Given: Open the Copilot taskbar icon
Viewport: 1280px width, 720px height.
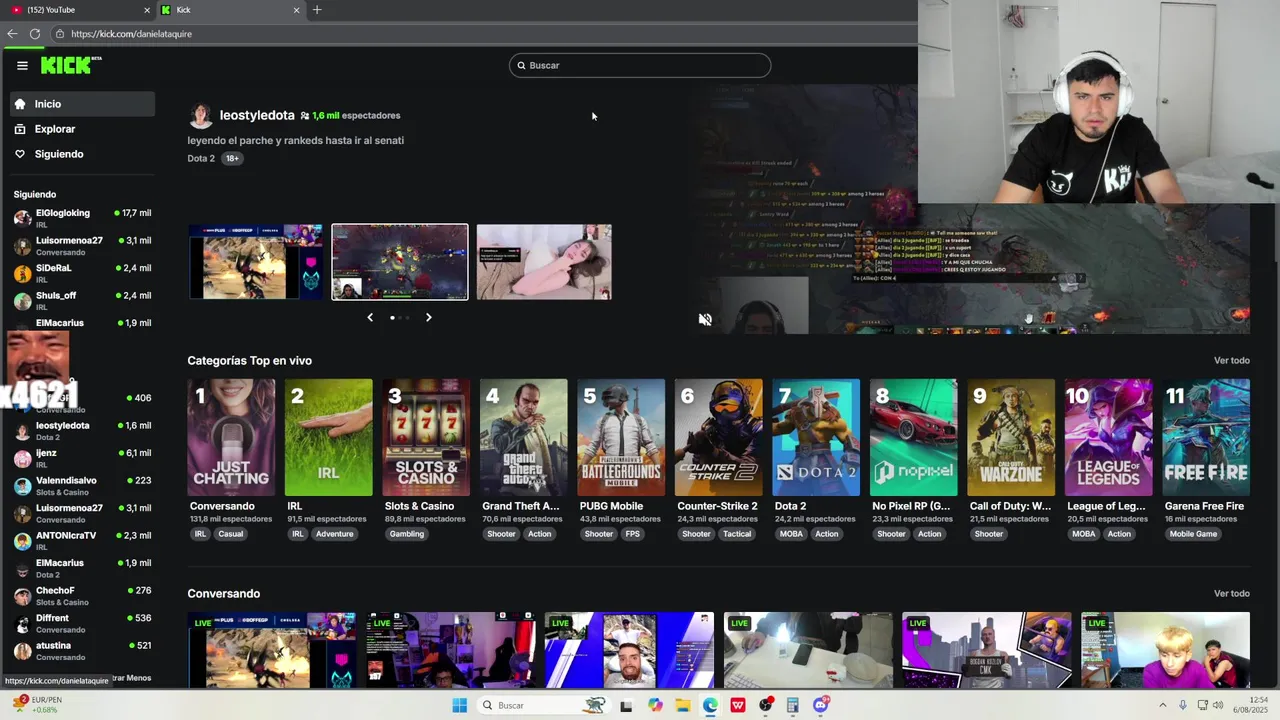Looking at the screenshot, I should coord(655,706).
